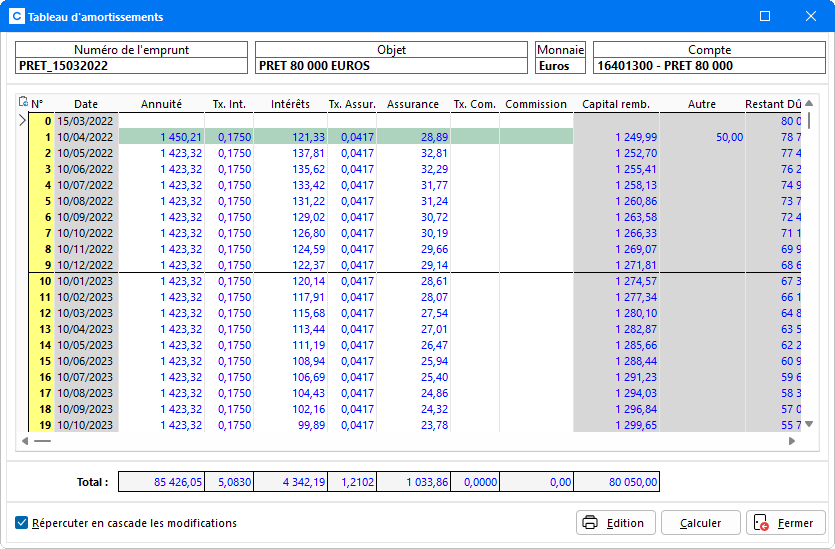Maximize the Tableau d'amortissements window
The height and width of the screenshot is (549, 835).
pos(765,17)
